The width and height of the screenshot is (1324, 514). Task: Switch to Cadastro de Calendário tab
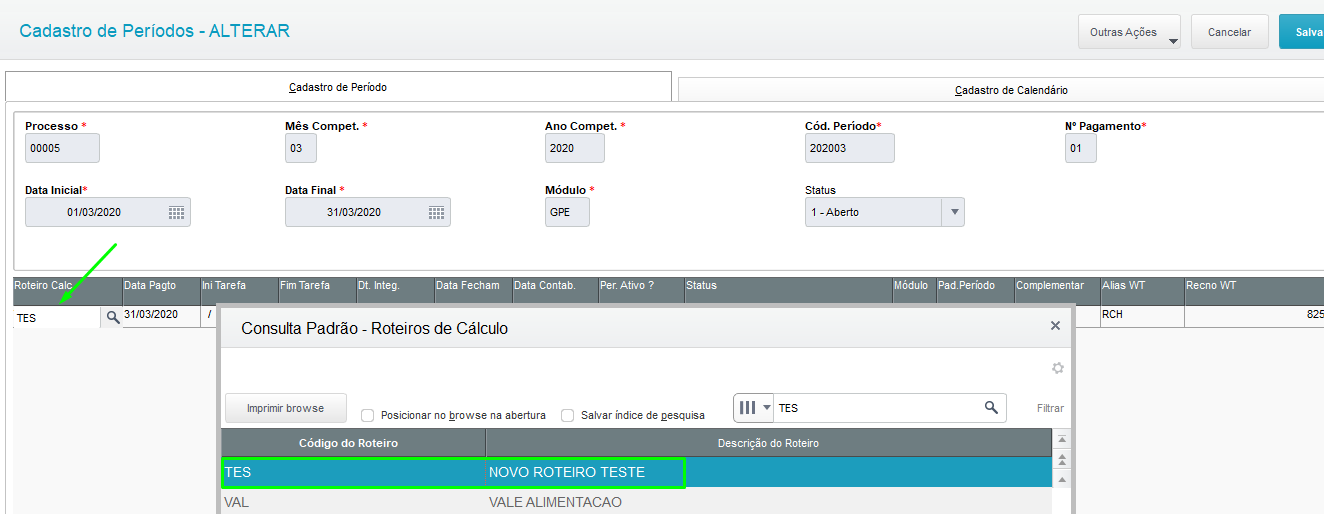[1001, 90]
